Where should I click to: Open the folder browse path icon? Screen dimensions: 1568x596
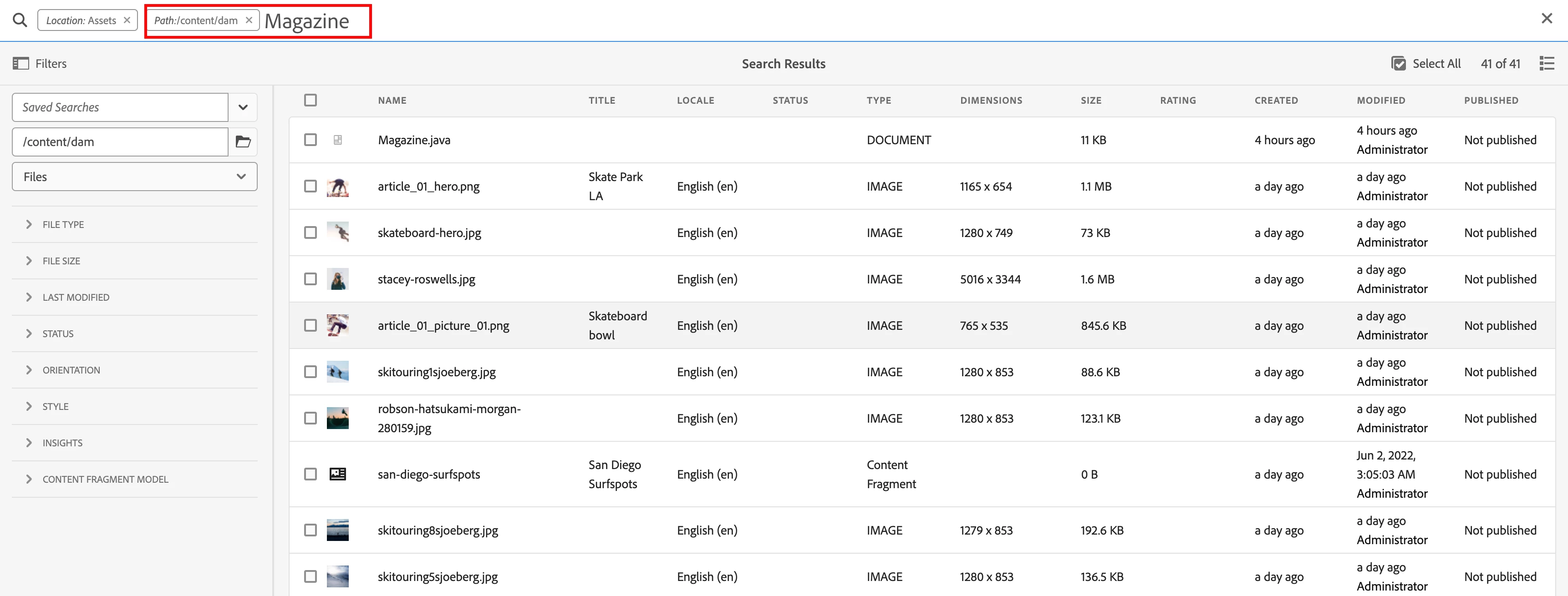[243, 141]
